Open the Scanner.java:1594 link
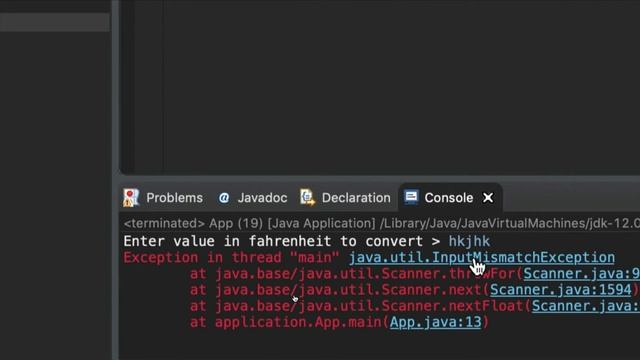640x360 pixels. tap(560, 290)
